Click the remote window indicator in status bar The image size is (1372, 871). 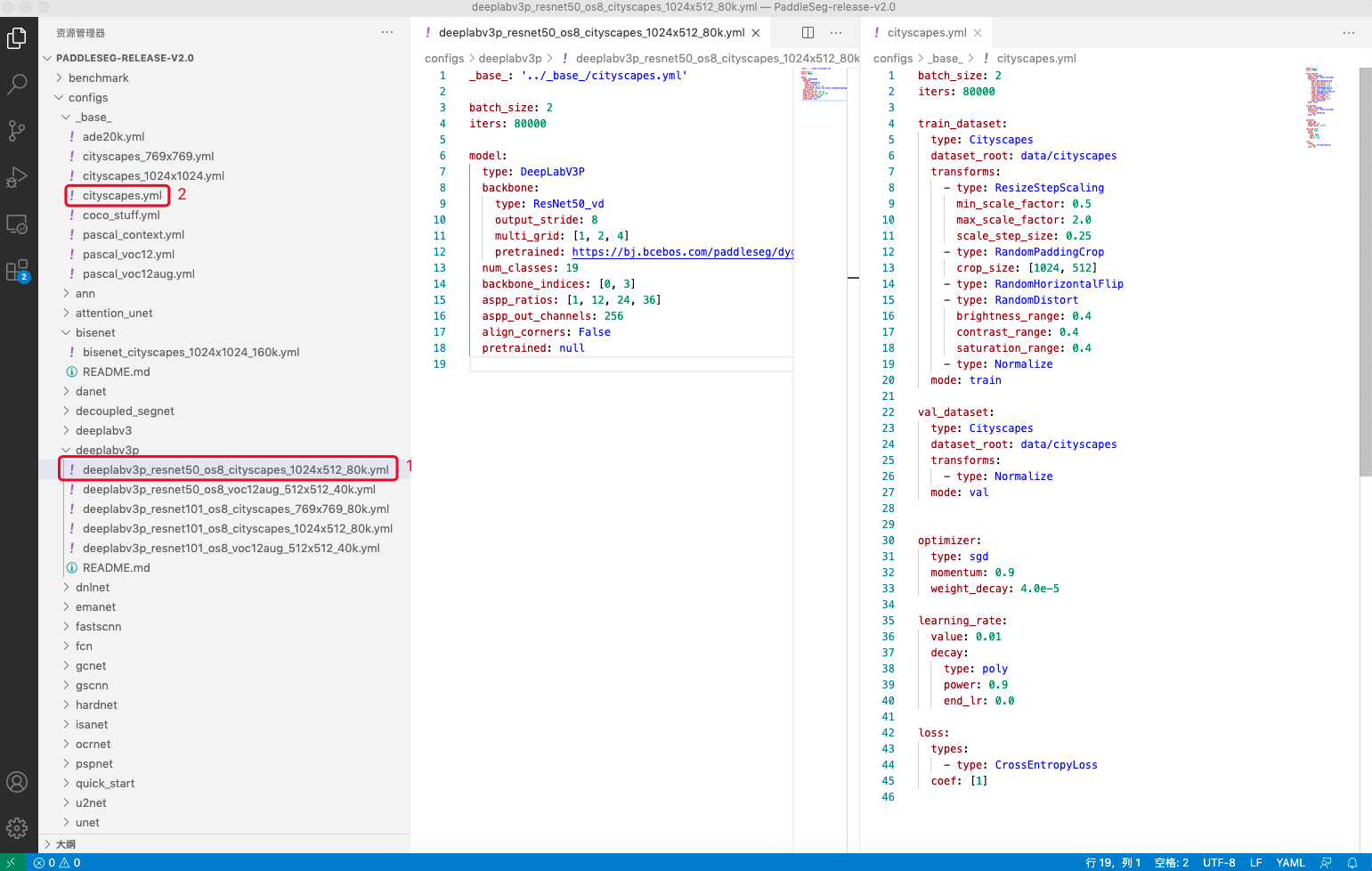click(x=12, y=862)
